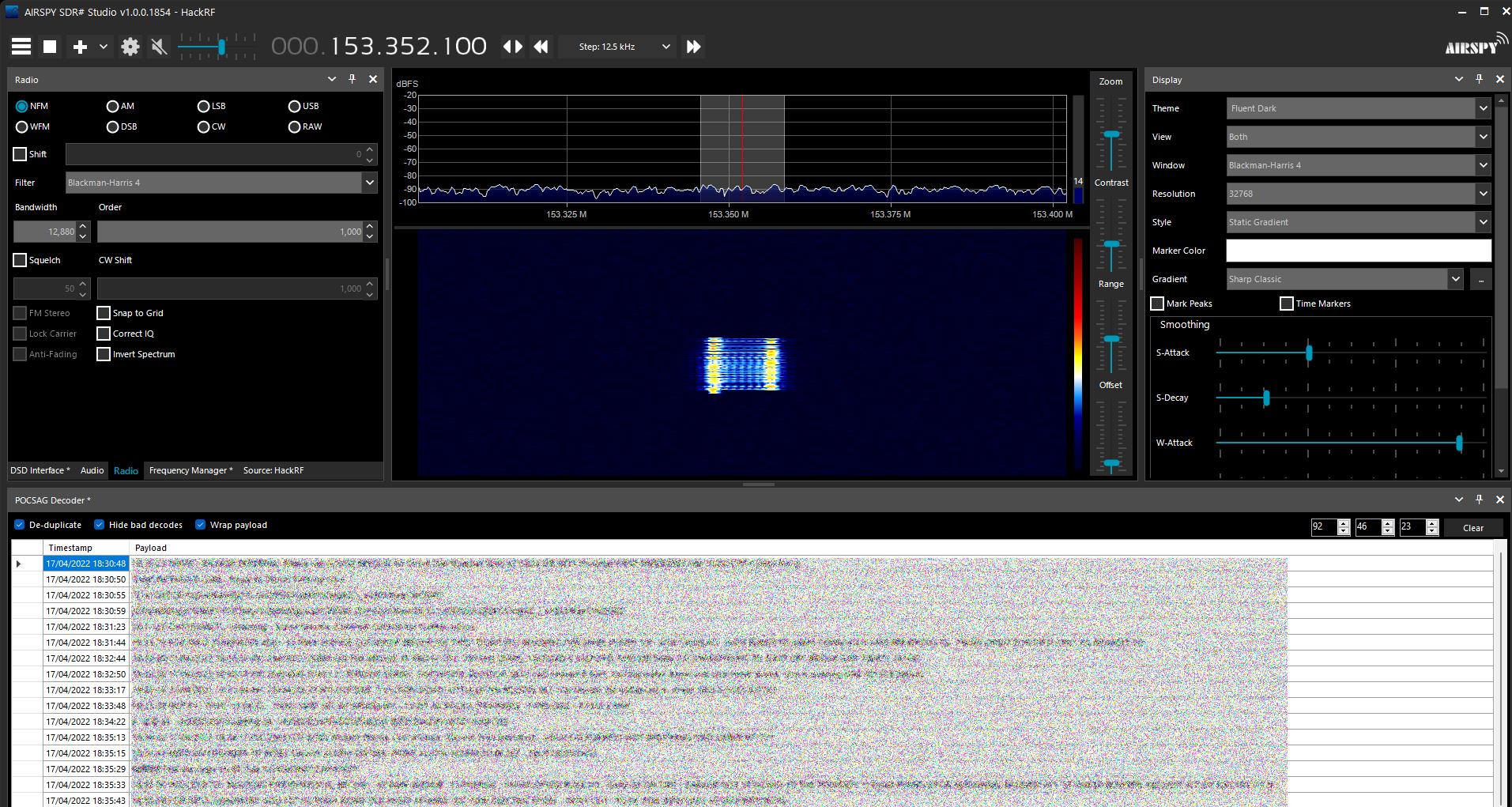Click the plus icon to add a panel
This screenshot has width=1512, height=807.
[x=80, y=47]
